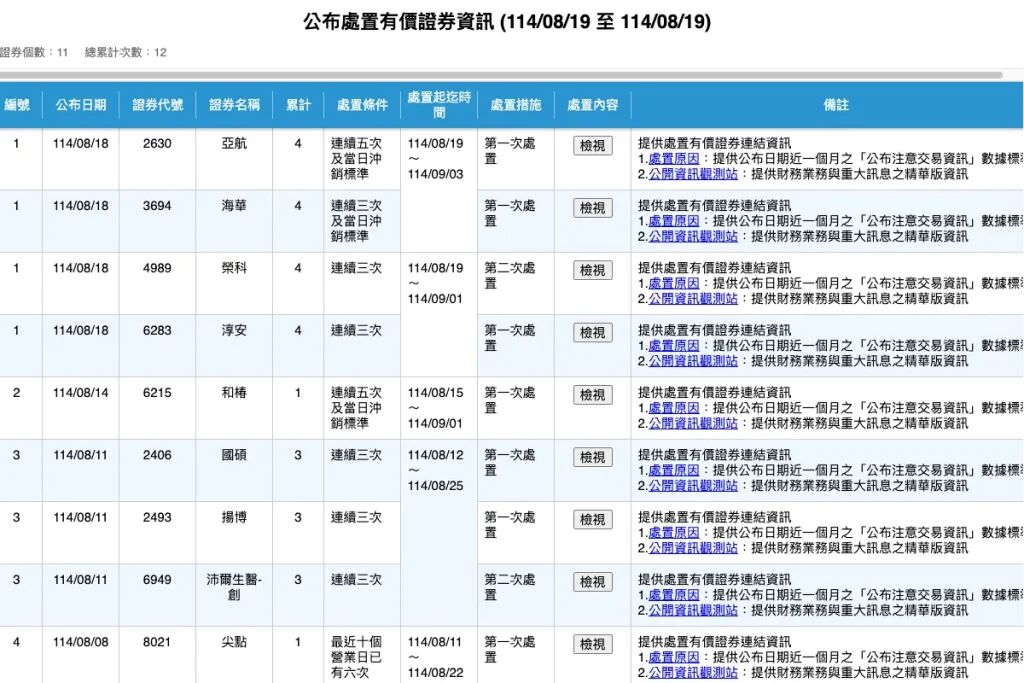Click the 累計 column header

[298, 104]
